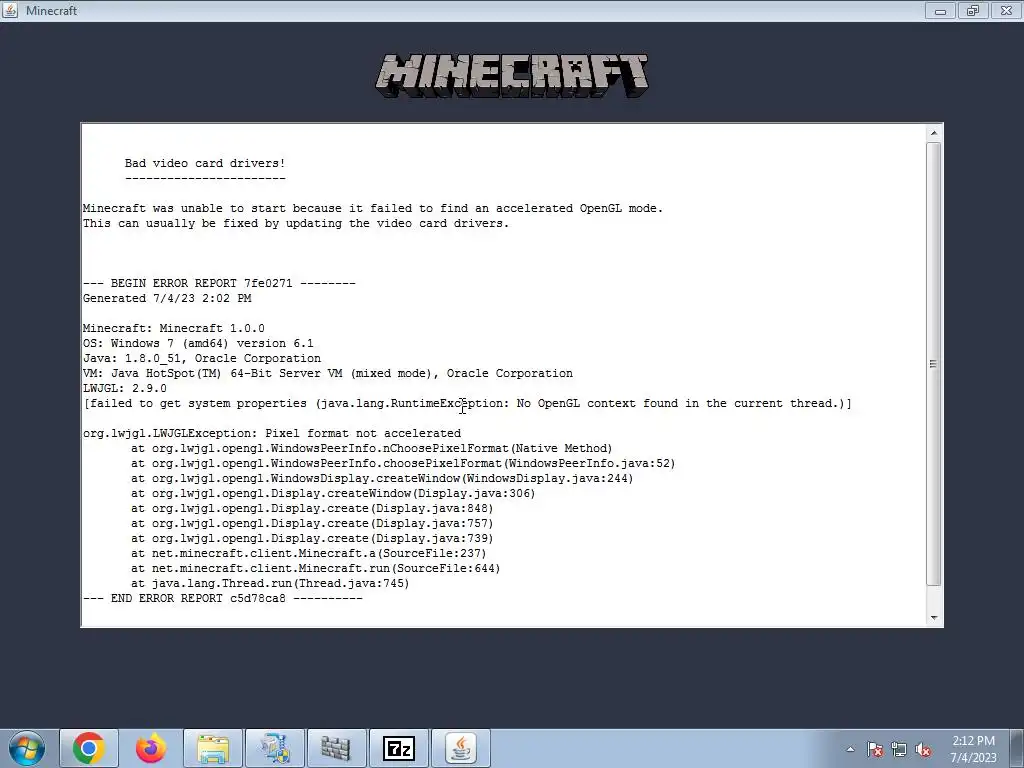Click the Minecraft.a(SourceFile:237) stack line
Image resolution: width=1024 pixels, height=768 pixels.
[x=309, y=554]
